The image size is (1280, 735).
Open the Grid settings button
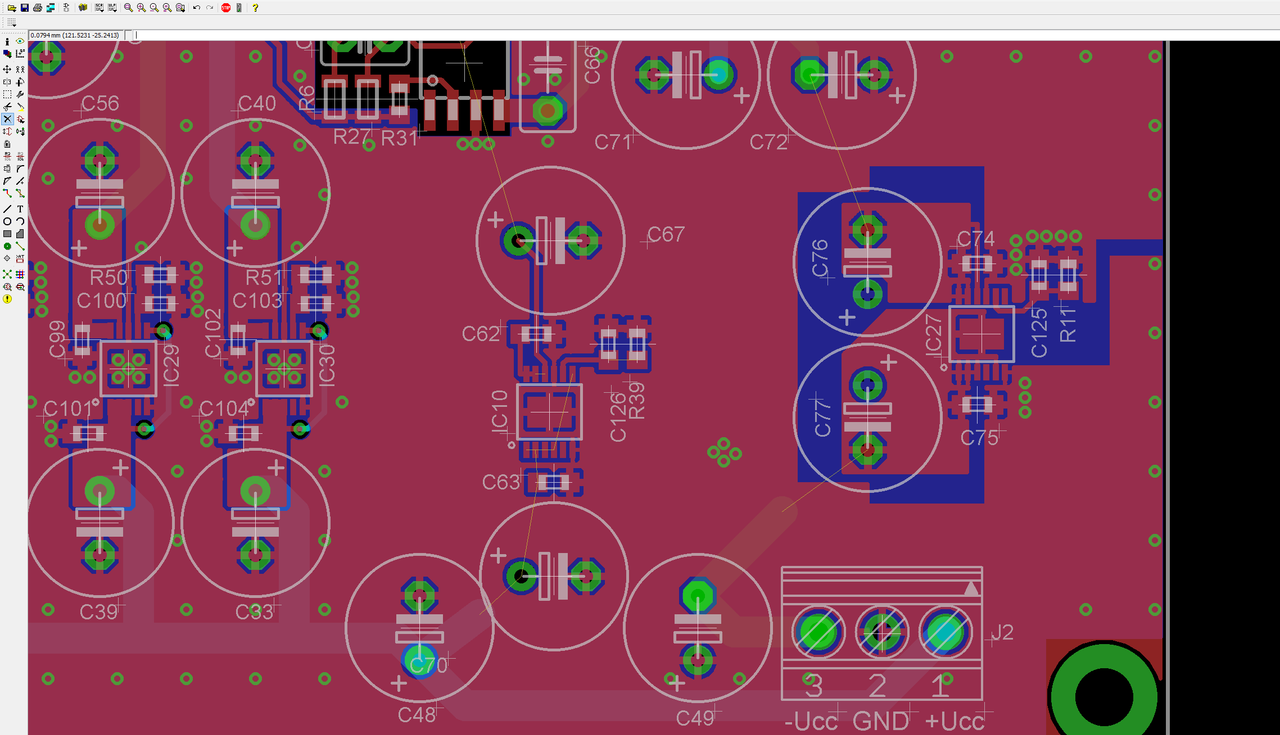coord(12,22)
